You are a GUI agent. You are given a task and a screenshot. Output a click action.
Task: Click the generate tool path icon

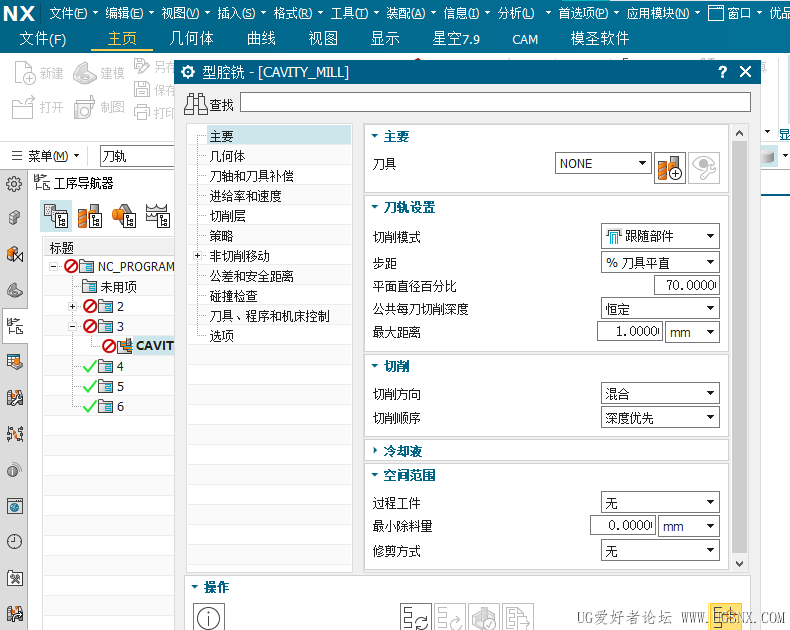coord(415,618)
